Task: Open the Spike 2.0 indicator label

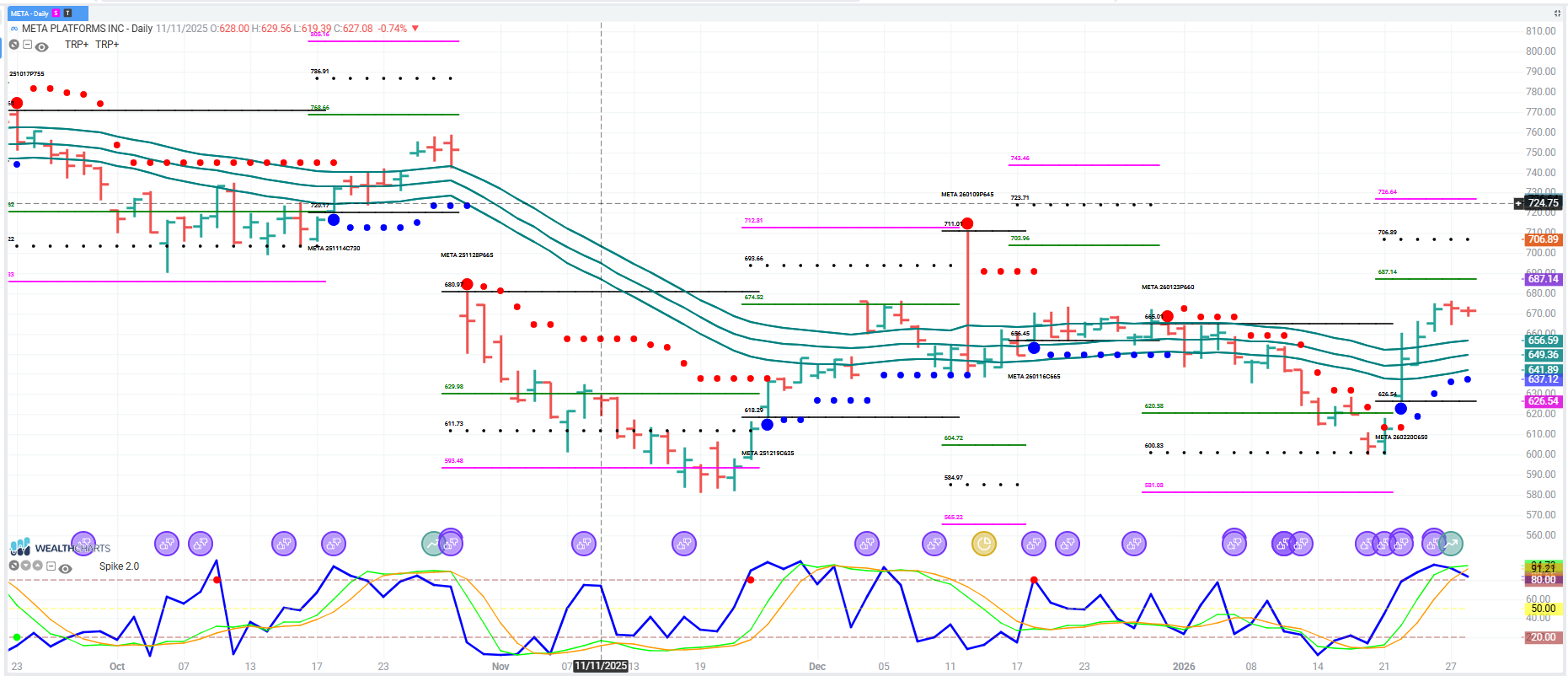Action: point(119,566)
